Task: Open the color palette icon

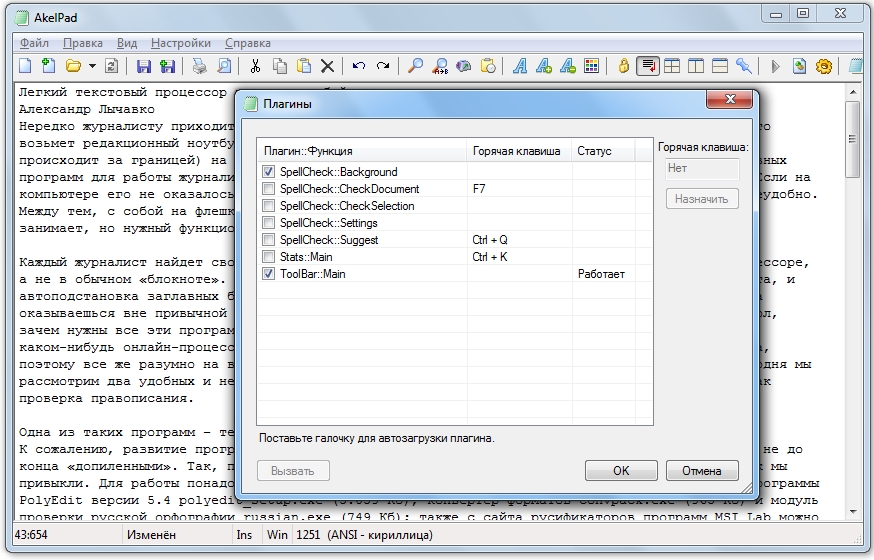Action: (591, 66)
